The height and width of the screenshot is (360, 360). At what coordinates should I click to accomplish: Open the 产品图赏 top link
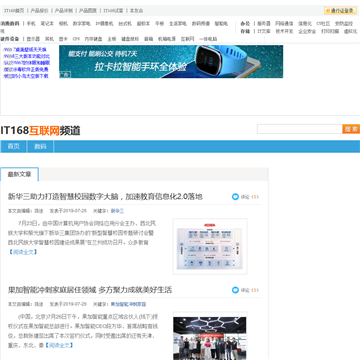pos(88,11)
